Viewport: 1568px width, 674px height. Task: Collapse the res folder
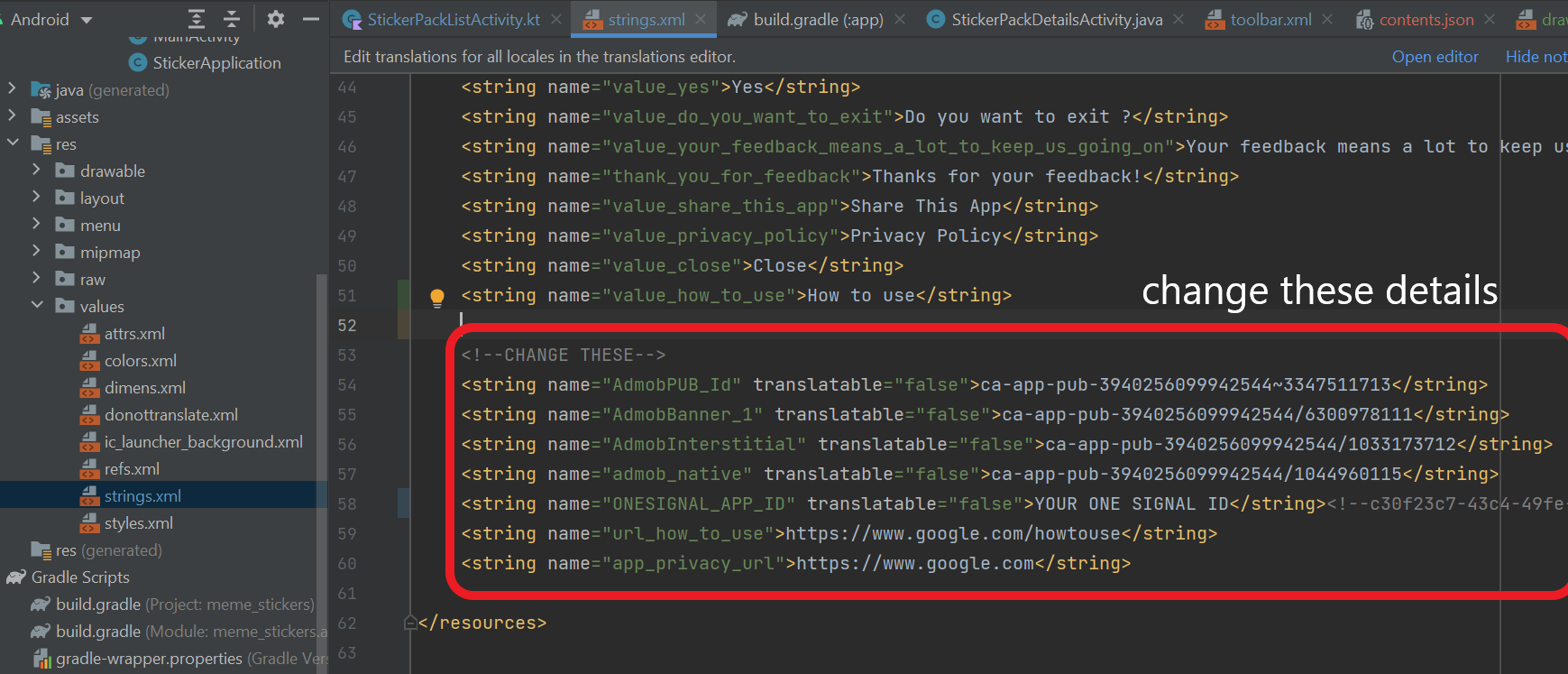pyautogui.click(x=13, y=143)
